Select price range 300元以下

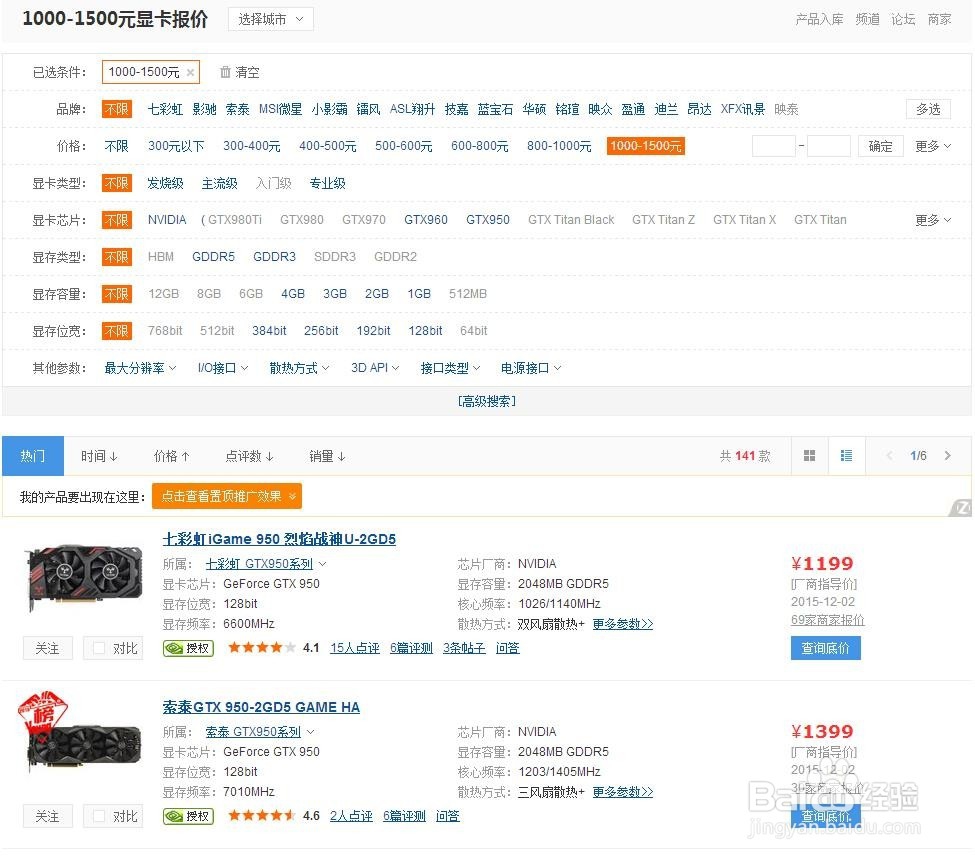coord(176,146)
